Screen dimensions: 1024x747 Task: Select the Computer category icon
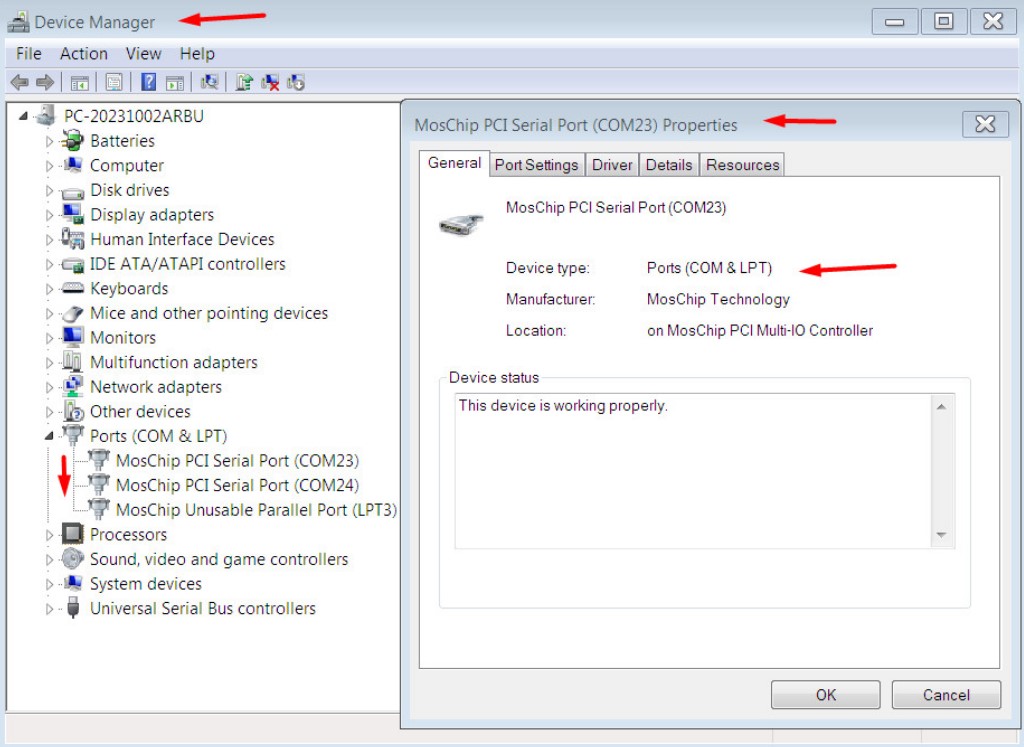pyautogui.click(x=72, y=165)
